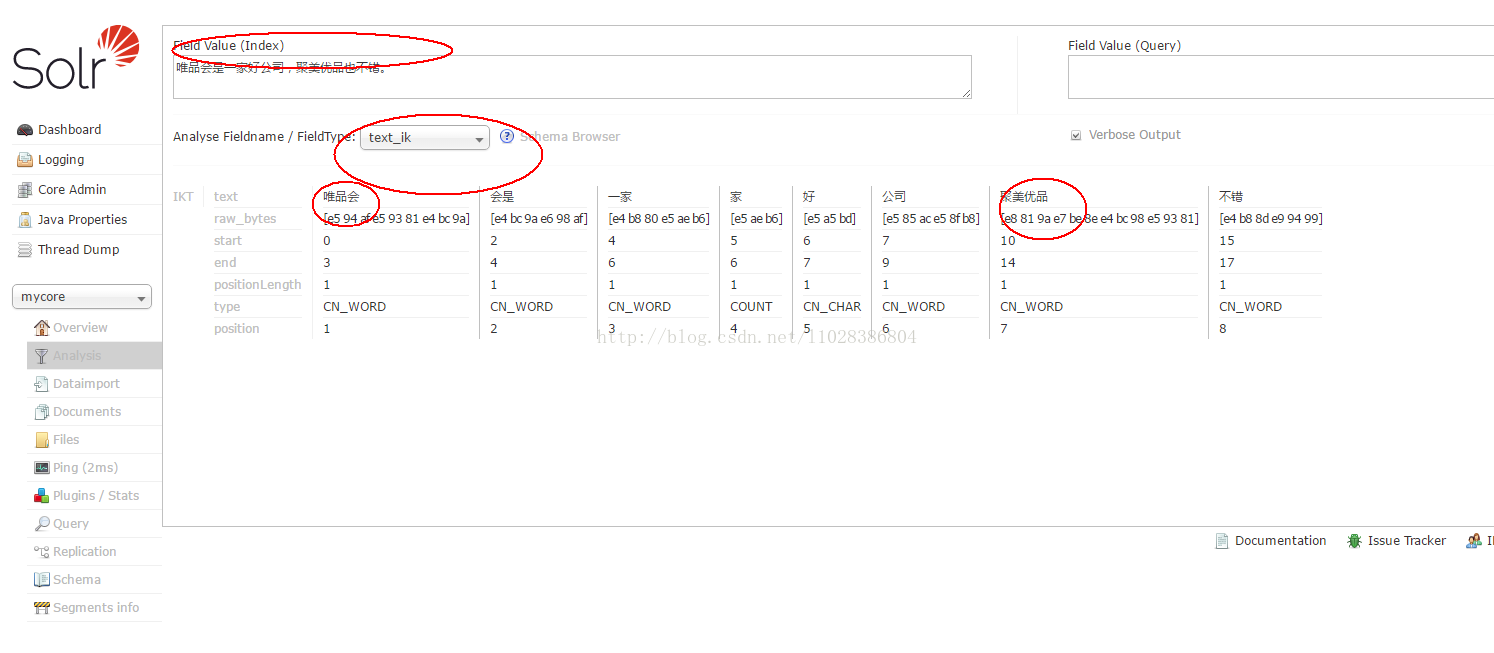The height and width of the screenshot is (653, 1494).
Task: Click the Schema book icon
Action: coord(41,580)
